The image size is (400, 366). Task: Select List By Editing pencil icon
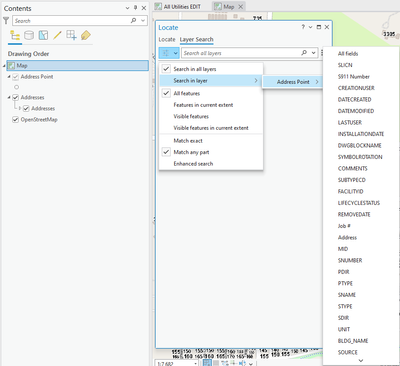(57, 35)
